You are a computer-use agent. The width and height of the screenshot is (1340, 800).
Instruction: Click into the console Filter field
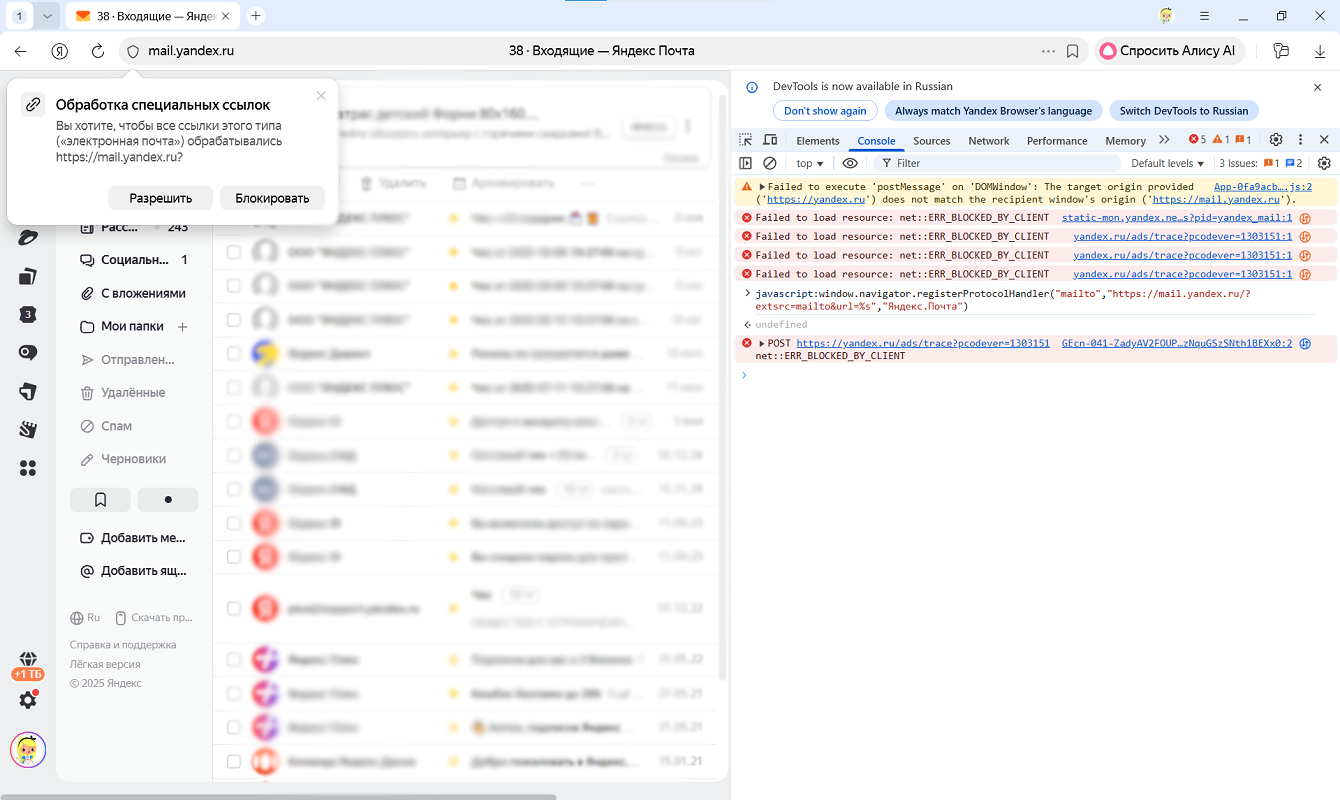1000,163
